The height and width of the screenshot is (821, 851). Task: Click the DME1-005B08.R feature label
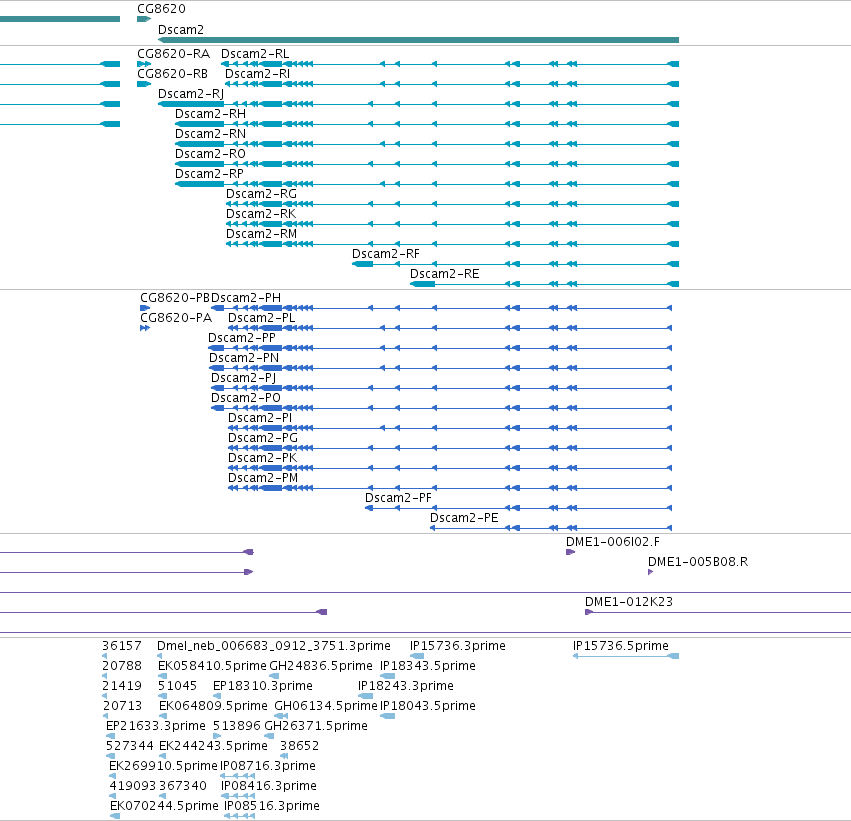698,562
